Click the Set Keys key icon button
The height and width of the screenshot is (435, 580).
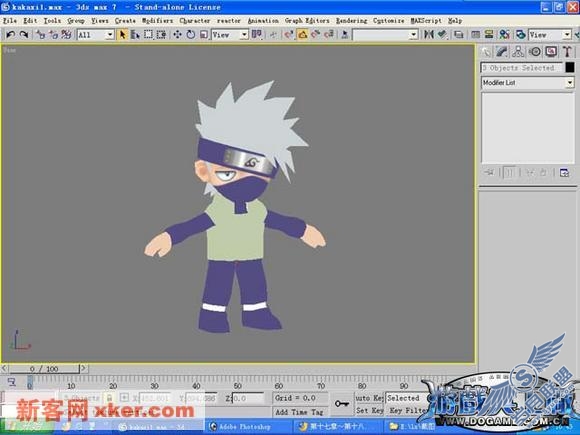341,404
